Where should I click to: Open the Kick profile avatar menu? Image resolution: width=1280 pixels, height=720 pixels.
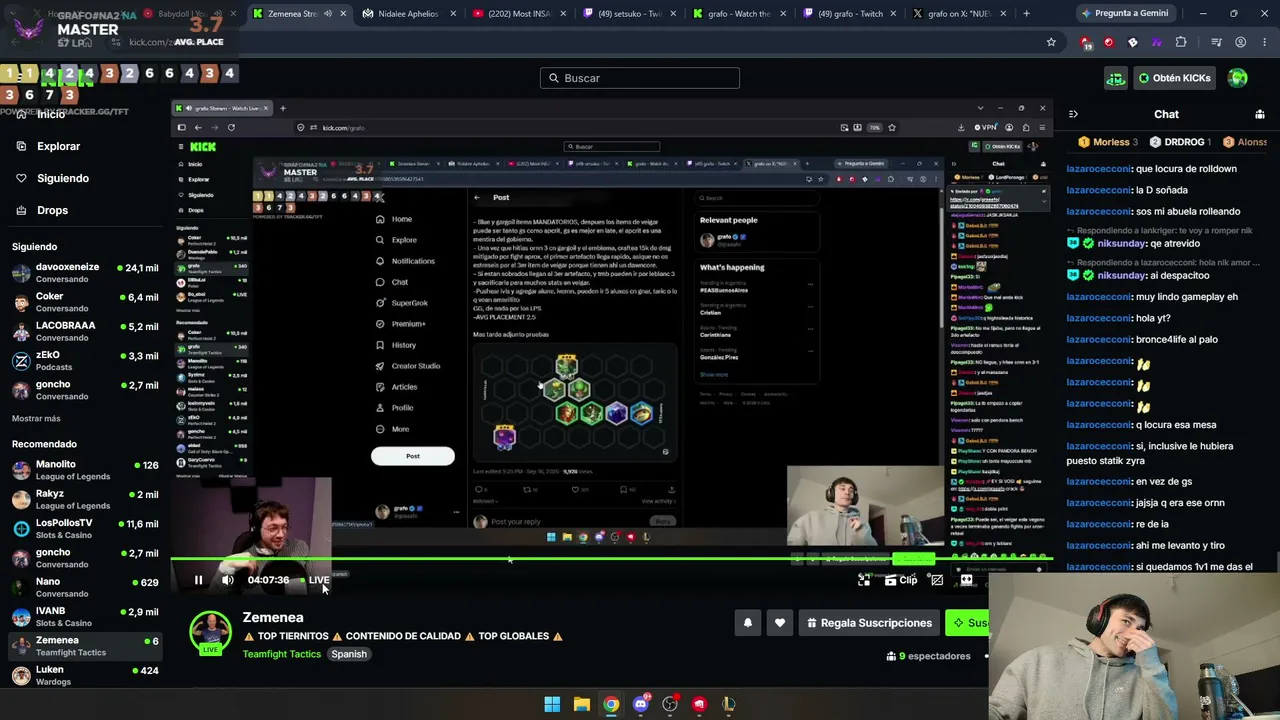point(1238,78)
